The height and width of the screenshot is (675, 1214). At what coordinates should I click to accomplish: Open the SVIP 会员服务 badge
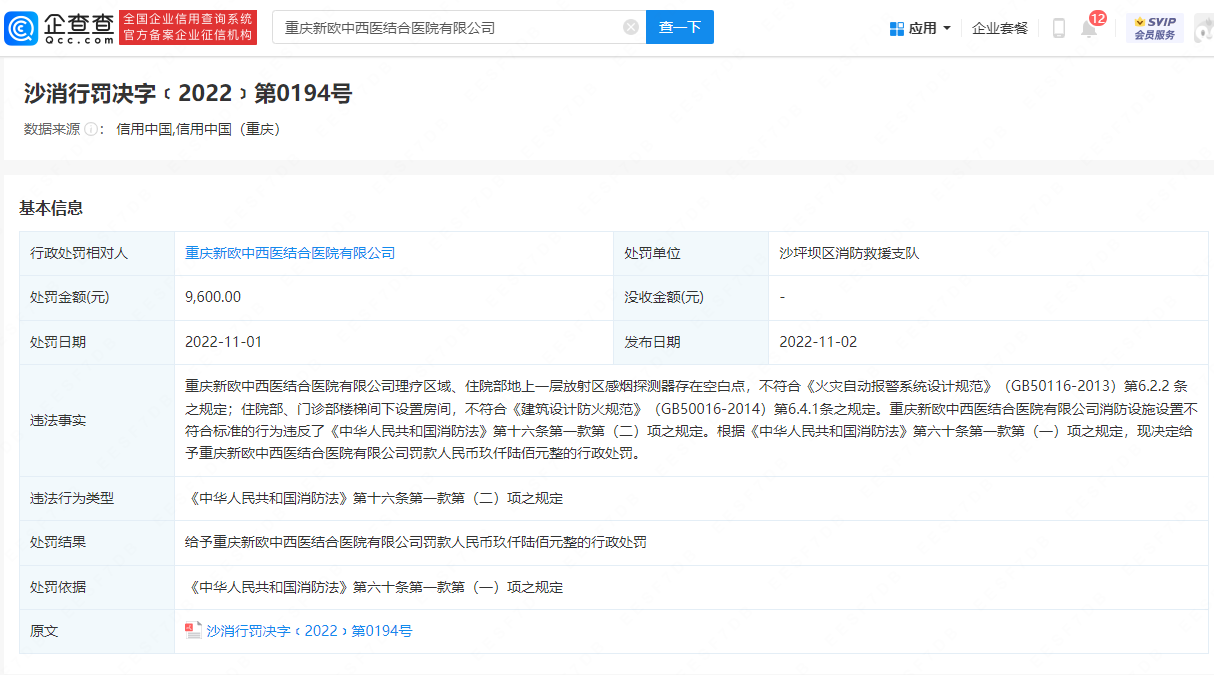[1155, 28]
